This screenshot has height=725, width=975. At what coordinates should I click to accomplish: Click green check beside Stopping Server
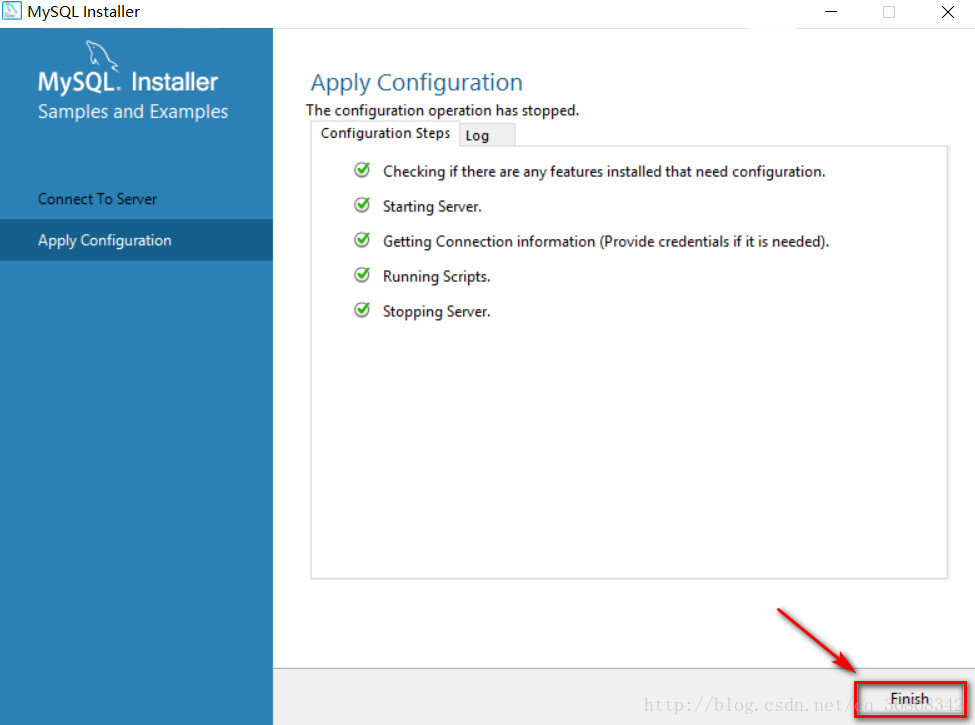coord(362,310)
